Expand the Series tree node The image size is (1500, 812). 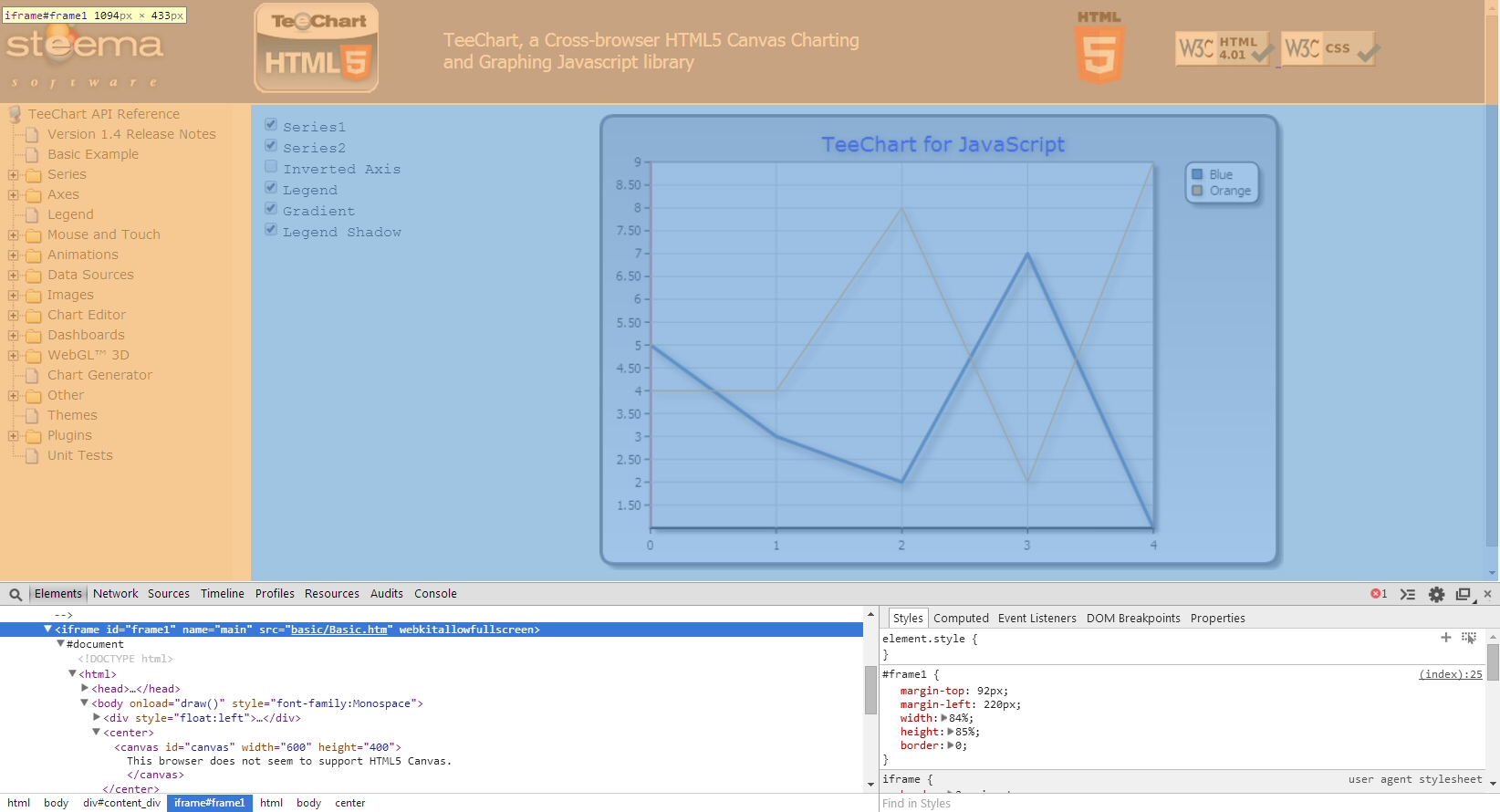tap(13, 175)
